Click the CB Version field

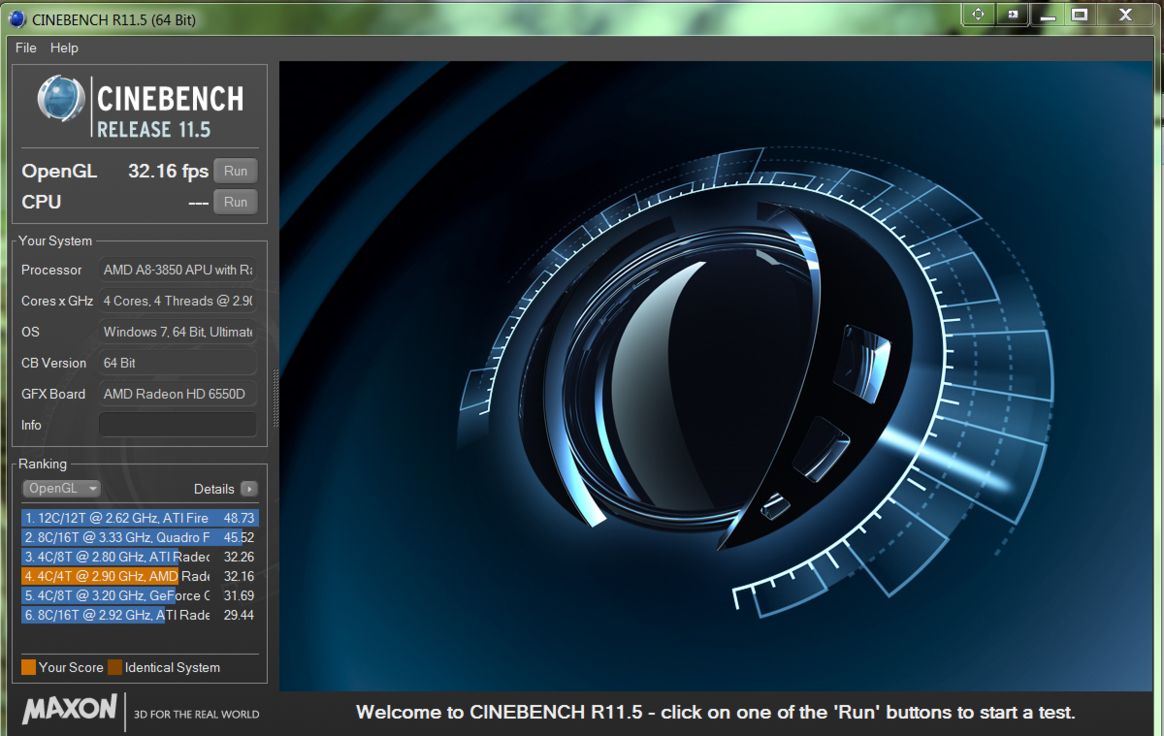point(177,363)
